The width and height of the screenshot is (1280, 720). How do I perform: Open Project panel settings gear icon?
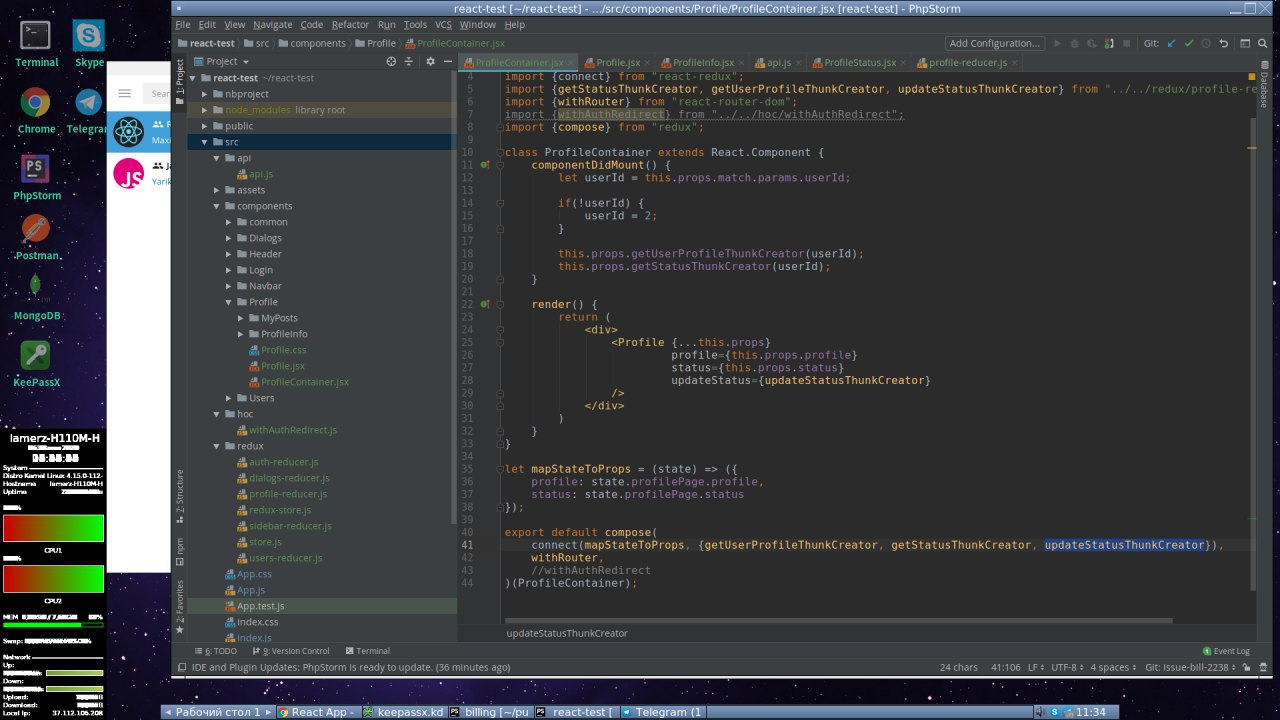(430, 62)
